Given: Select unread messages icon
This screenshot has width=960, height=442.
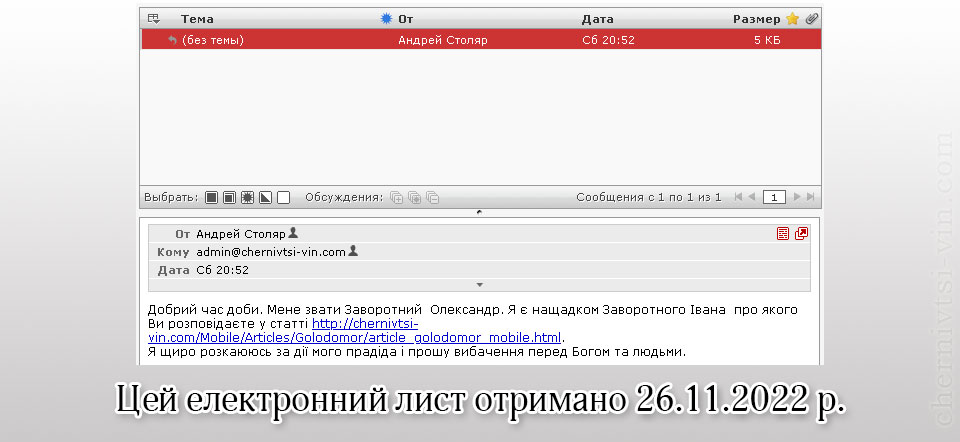Looking at the screenshot, I should point(247,198).
